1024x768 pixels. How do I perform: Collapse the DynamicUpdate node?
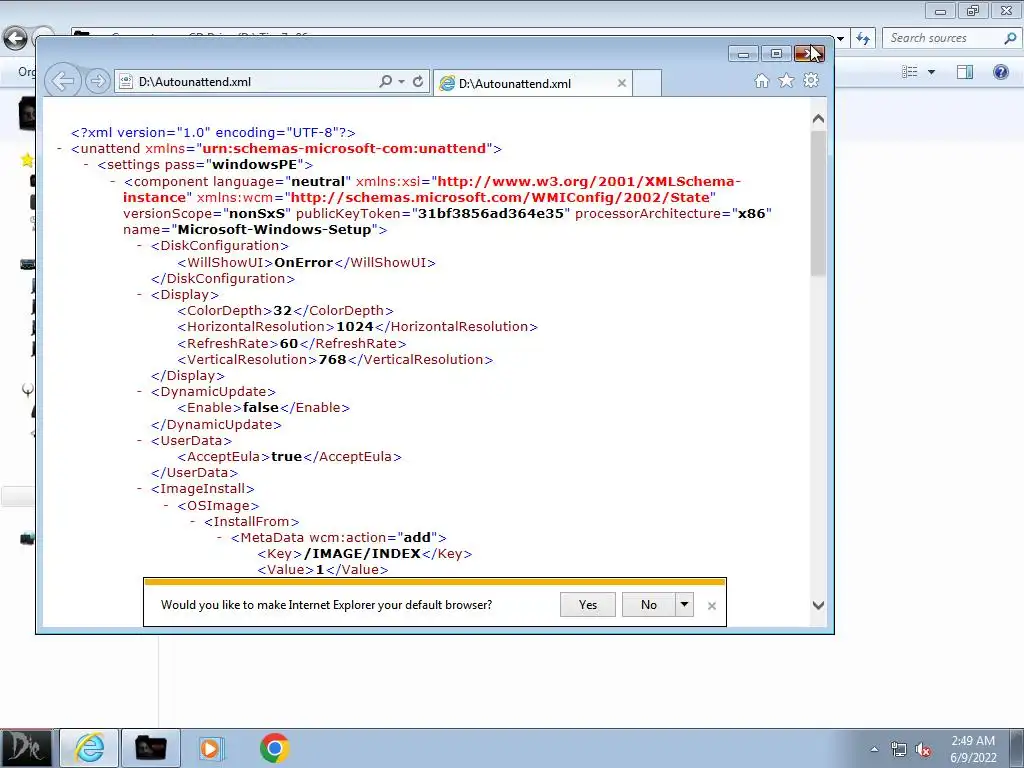(x=140, y=392)
